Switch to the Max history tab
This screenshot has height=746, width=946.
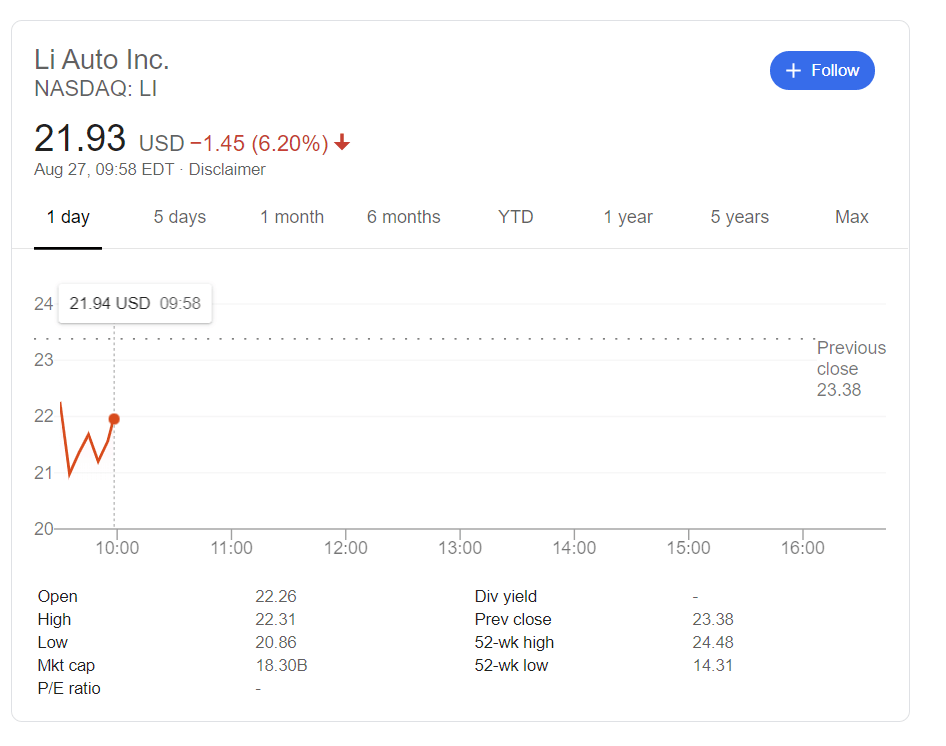click(x=851, y=217)
